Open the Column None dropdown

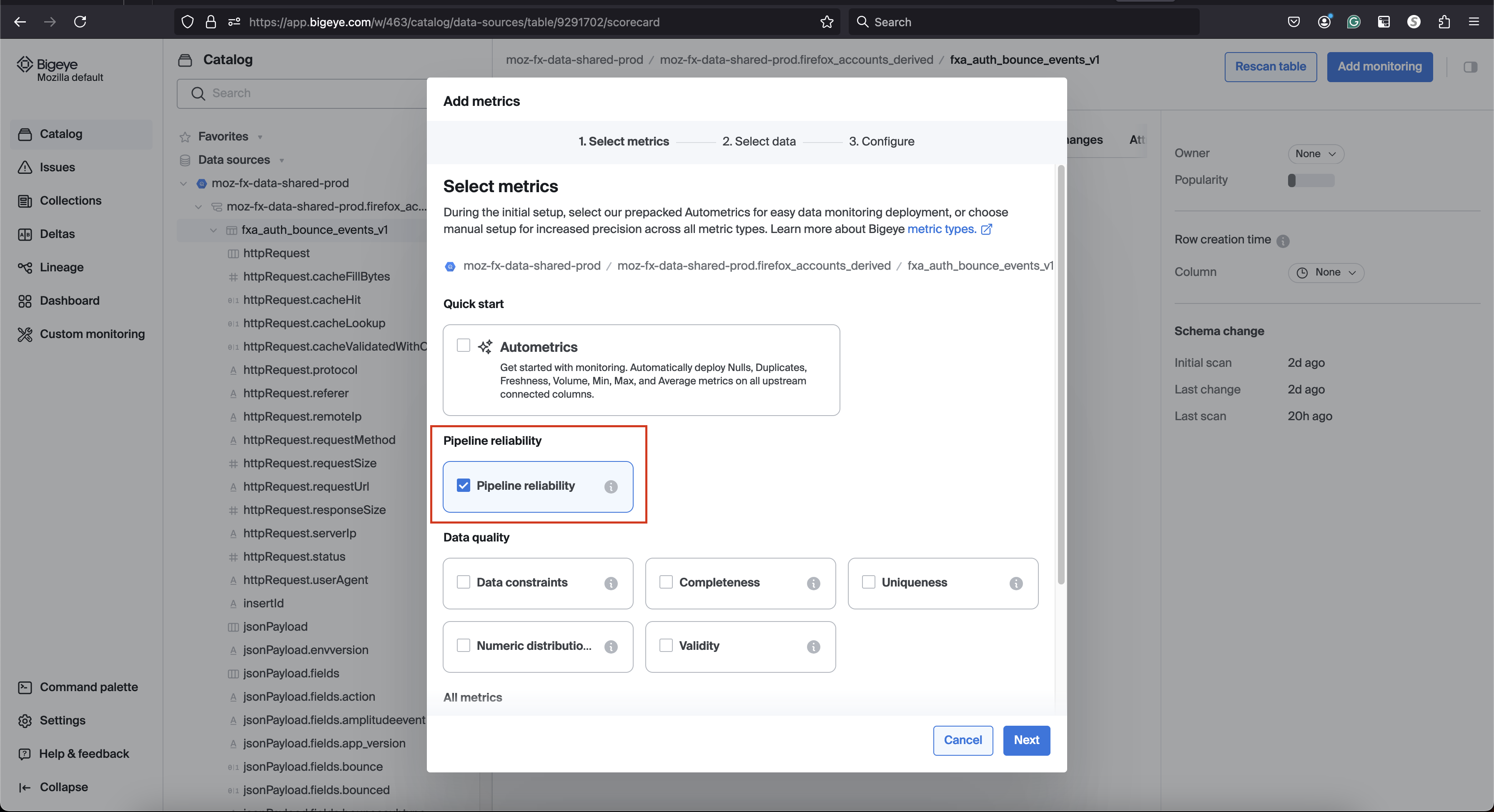coord(1326,273)
